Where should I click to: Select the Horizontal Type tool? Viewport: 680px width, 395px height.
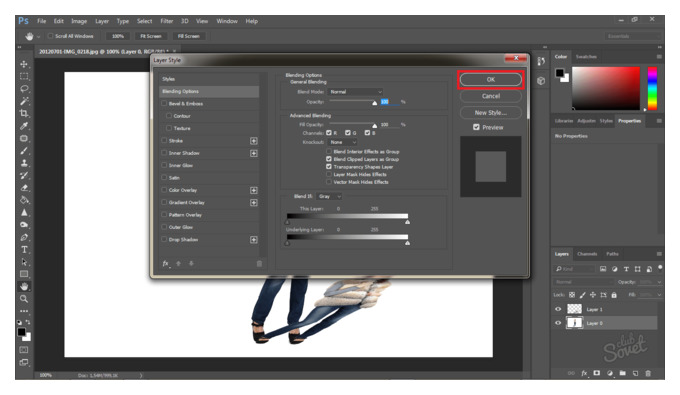(x=24, y=249)
